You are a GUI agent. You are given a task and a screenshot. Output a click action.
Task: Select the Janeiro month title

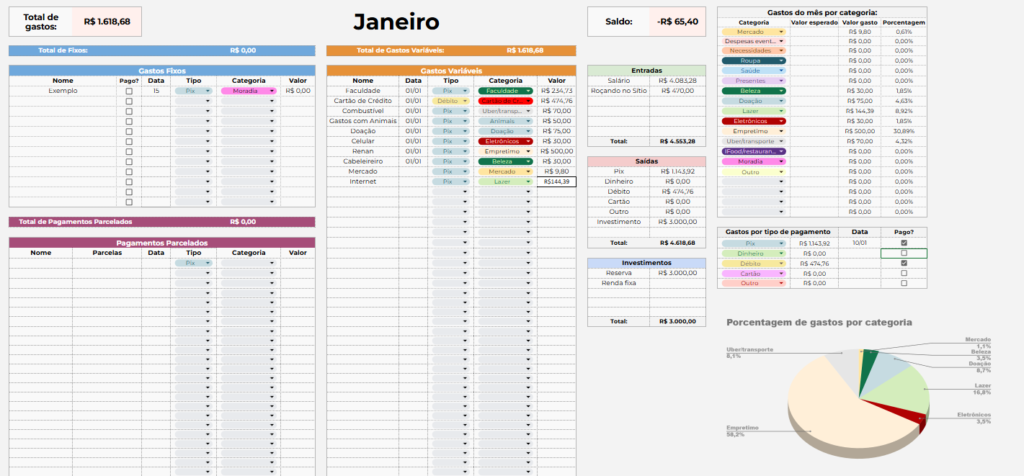click(395, 22)
